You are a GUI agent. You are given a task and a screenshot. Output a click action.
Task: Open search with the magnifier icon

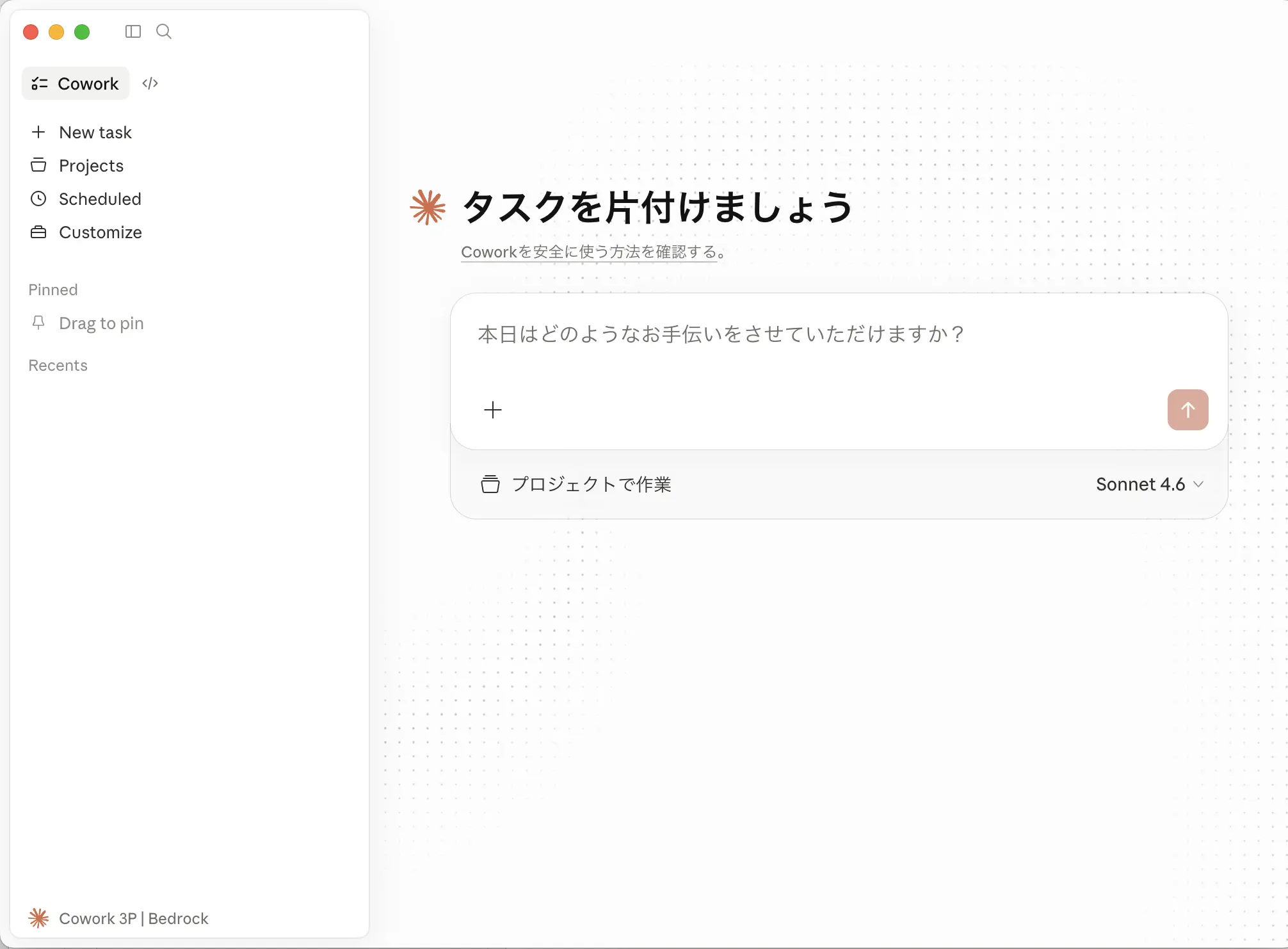point(164,31)
